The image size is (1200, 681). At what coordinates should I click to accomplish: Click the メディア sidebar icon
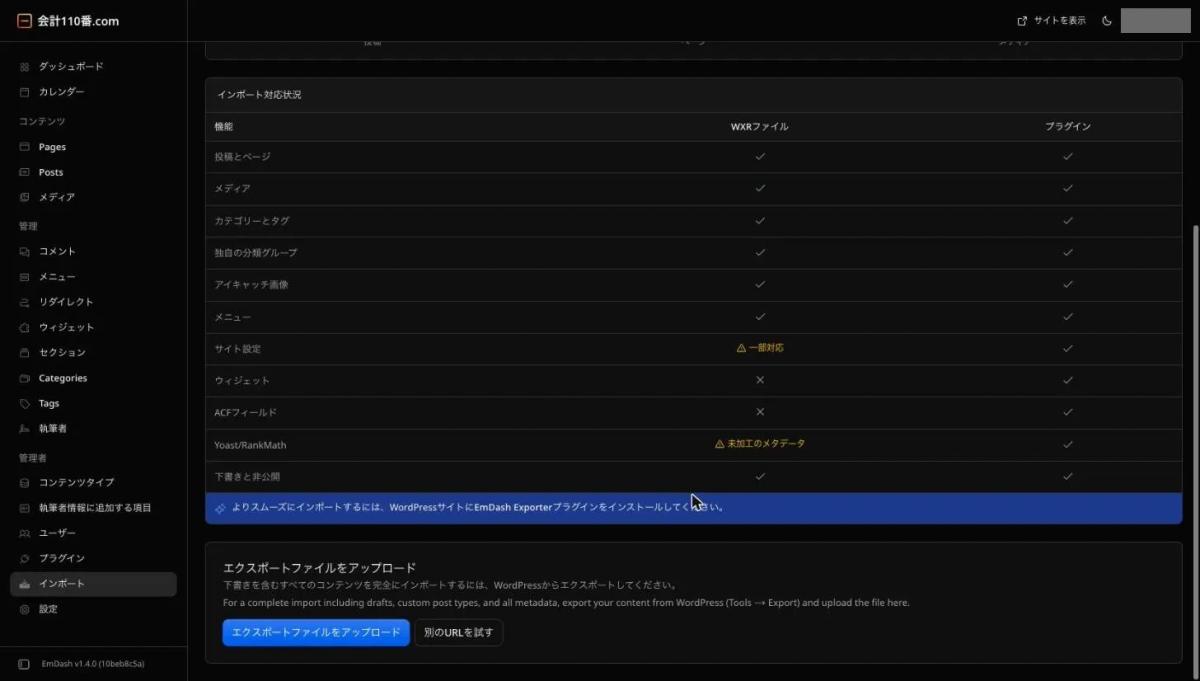click(x=25, y=197)
